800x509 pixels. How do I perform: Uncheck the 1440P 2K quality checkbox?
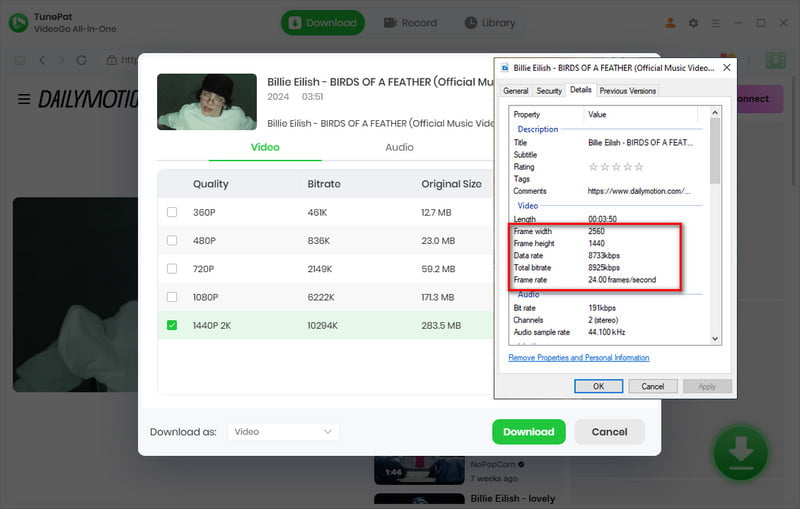(x=172, y=325)
